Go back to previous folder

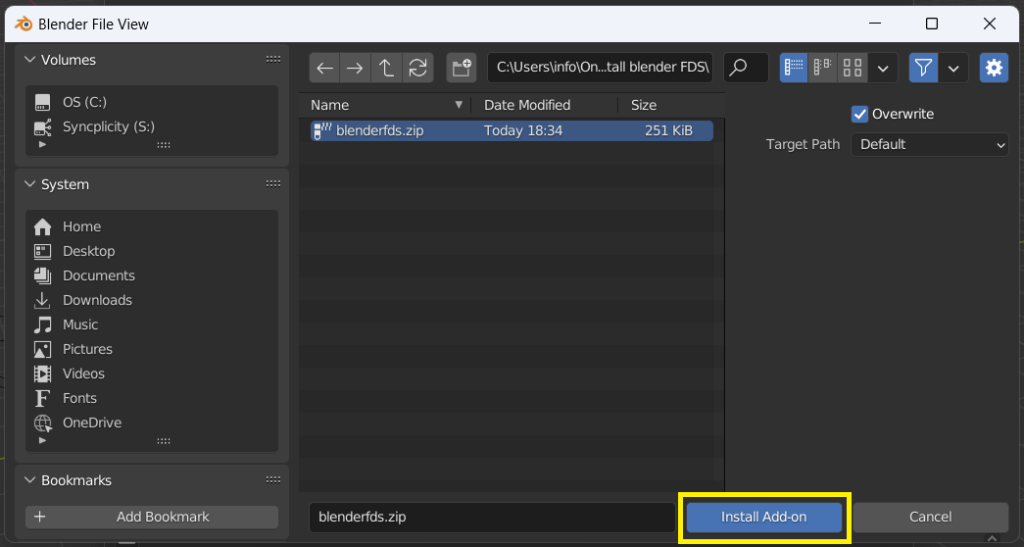(x=325, y=68)
